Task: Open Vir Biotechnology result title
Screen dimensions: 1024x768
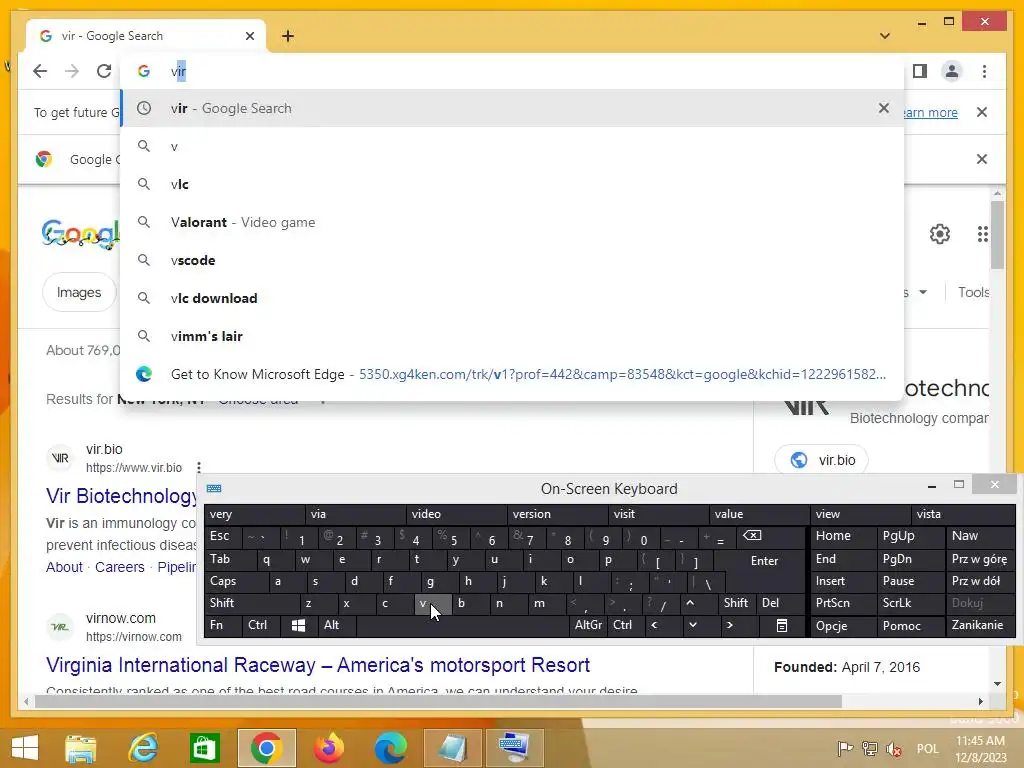Action: click(x=121, y=496)
